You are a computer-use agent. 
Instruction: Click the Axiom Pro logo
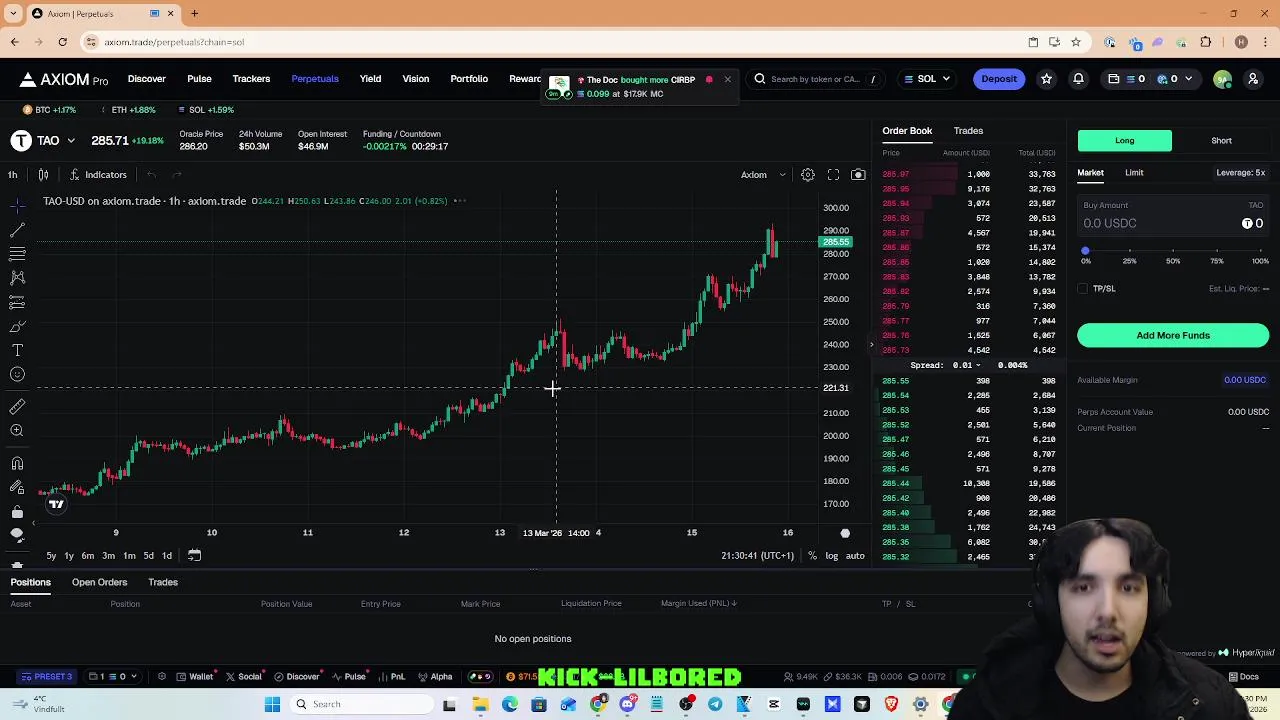point(64,79)
